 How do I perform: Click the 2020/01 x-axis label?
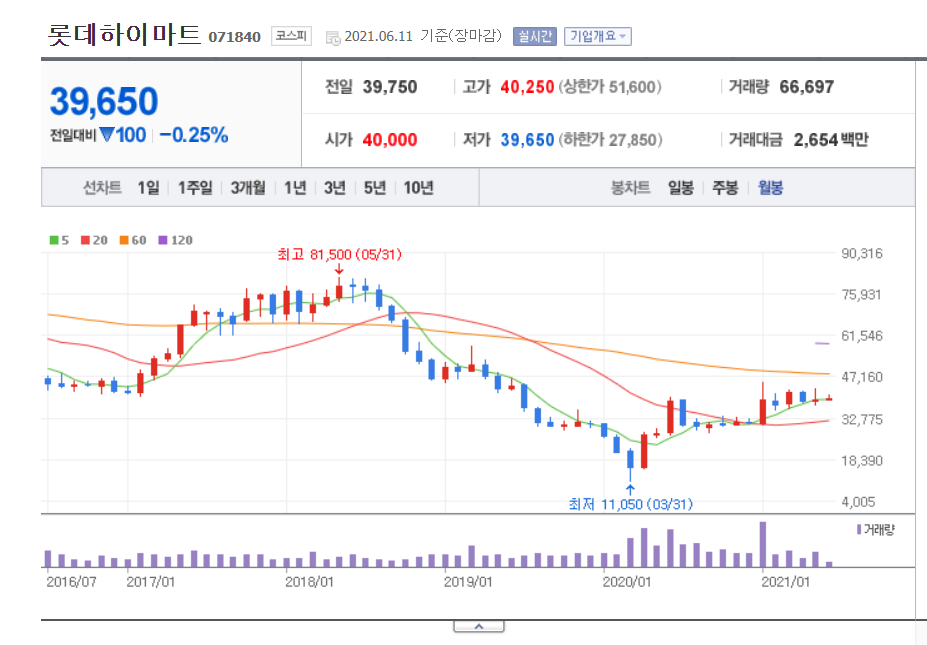click(627, 582)
